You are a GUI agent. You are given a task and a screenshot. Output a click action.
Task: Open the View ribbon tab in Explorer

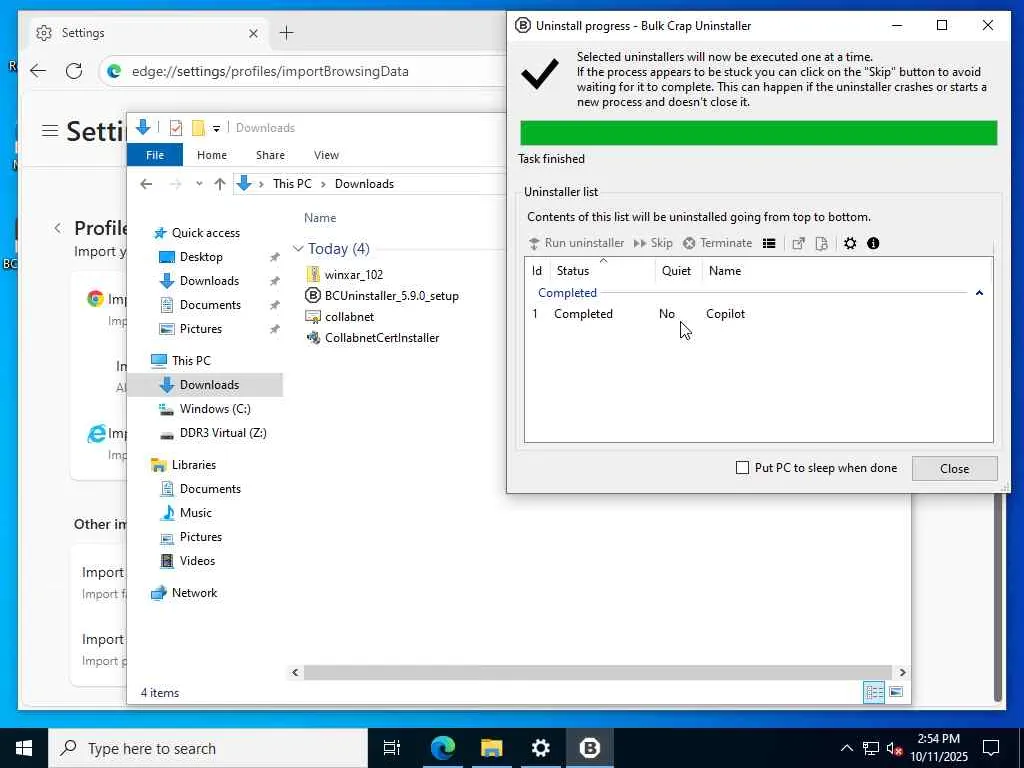click(326, 155)
